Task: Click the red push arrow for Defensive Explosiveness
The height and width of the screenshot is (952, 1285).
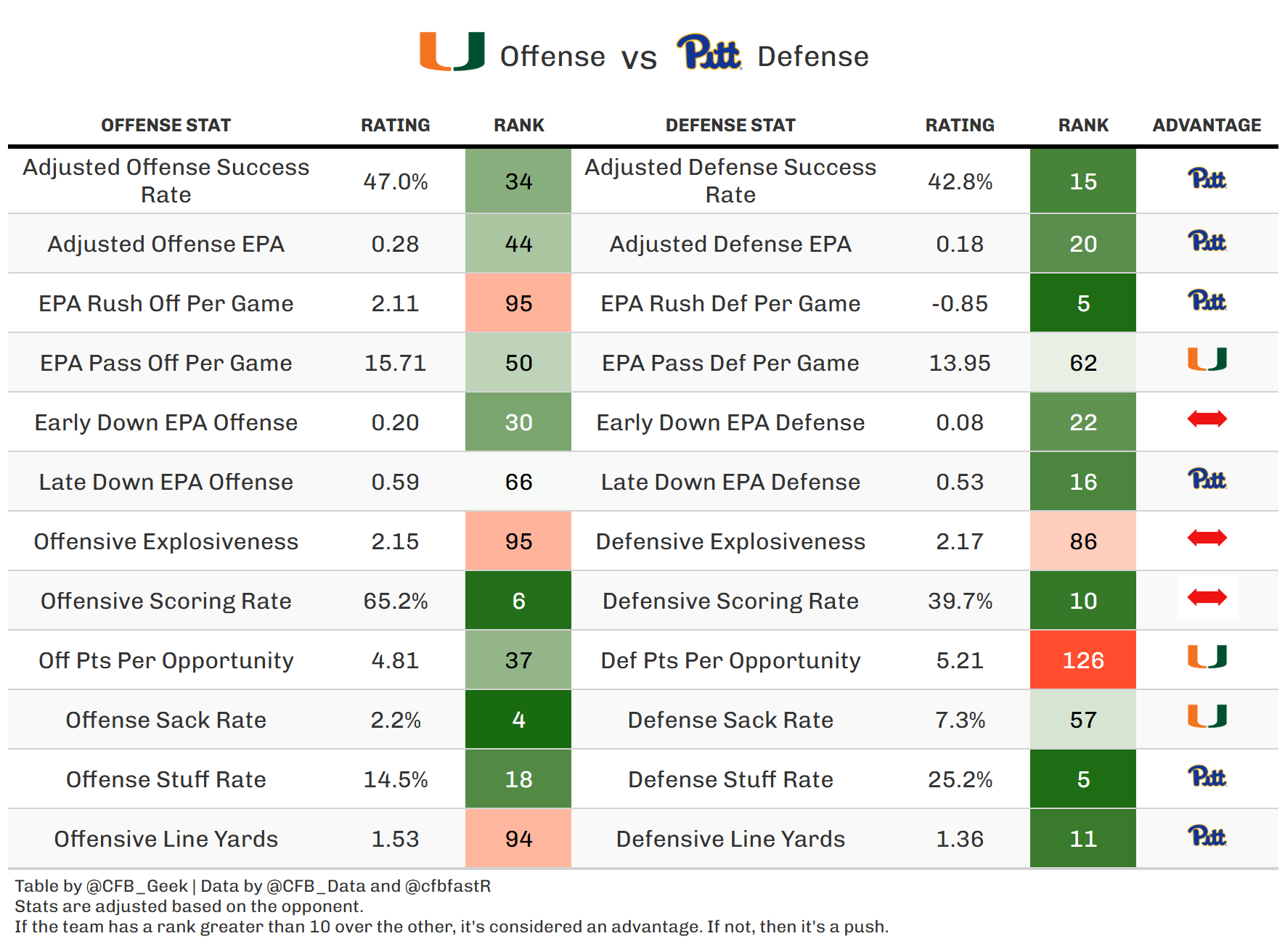Action: coord(1207,538)
